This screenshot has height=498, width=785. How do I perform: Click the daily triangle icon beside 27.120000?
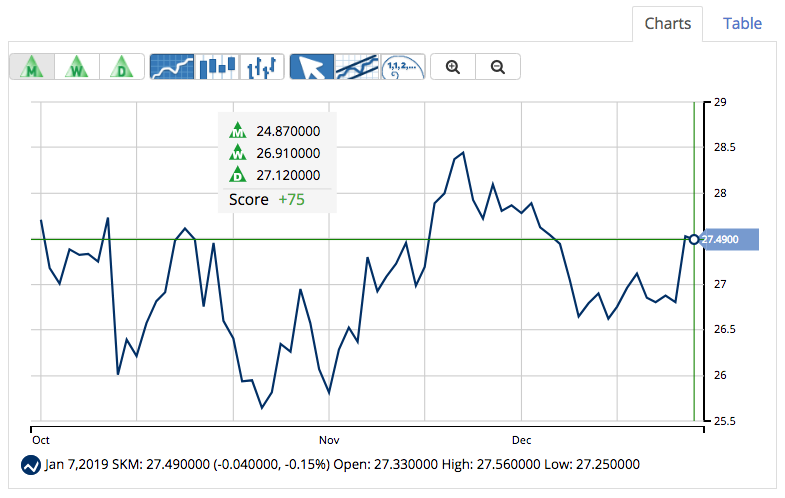click(238, 174)
